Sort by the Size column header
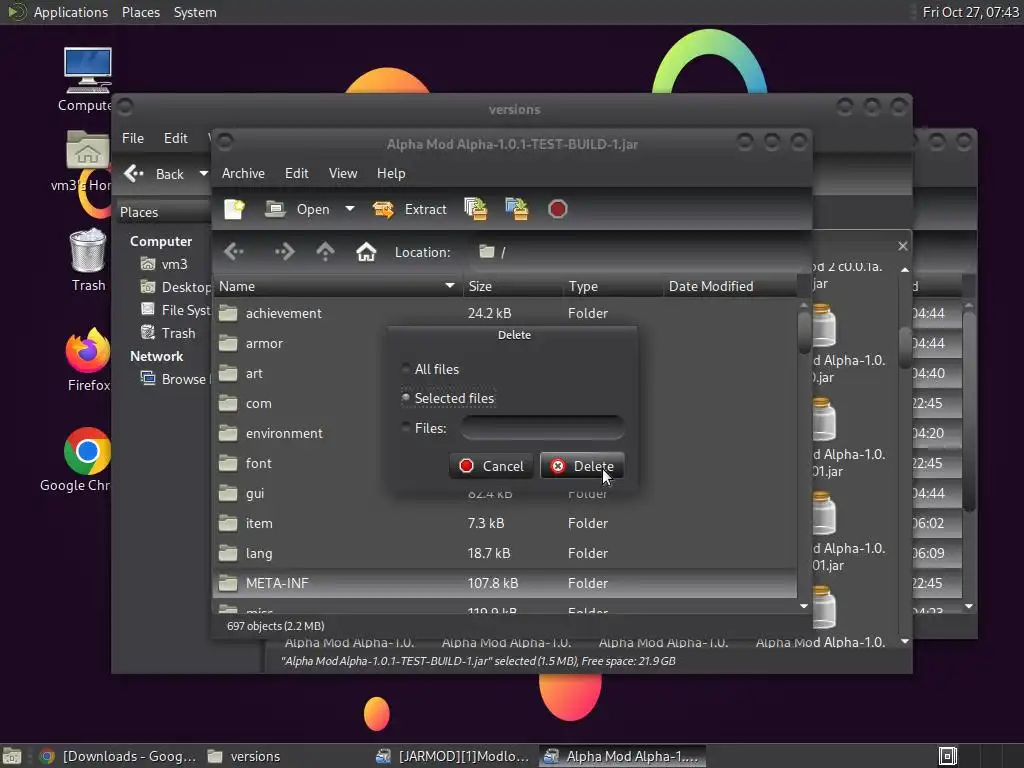The width and height of the screenshot is (1024, 768). (513, 286)
